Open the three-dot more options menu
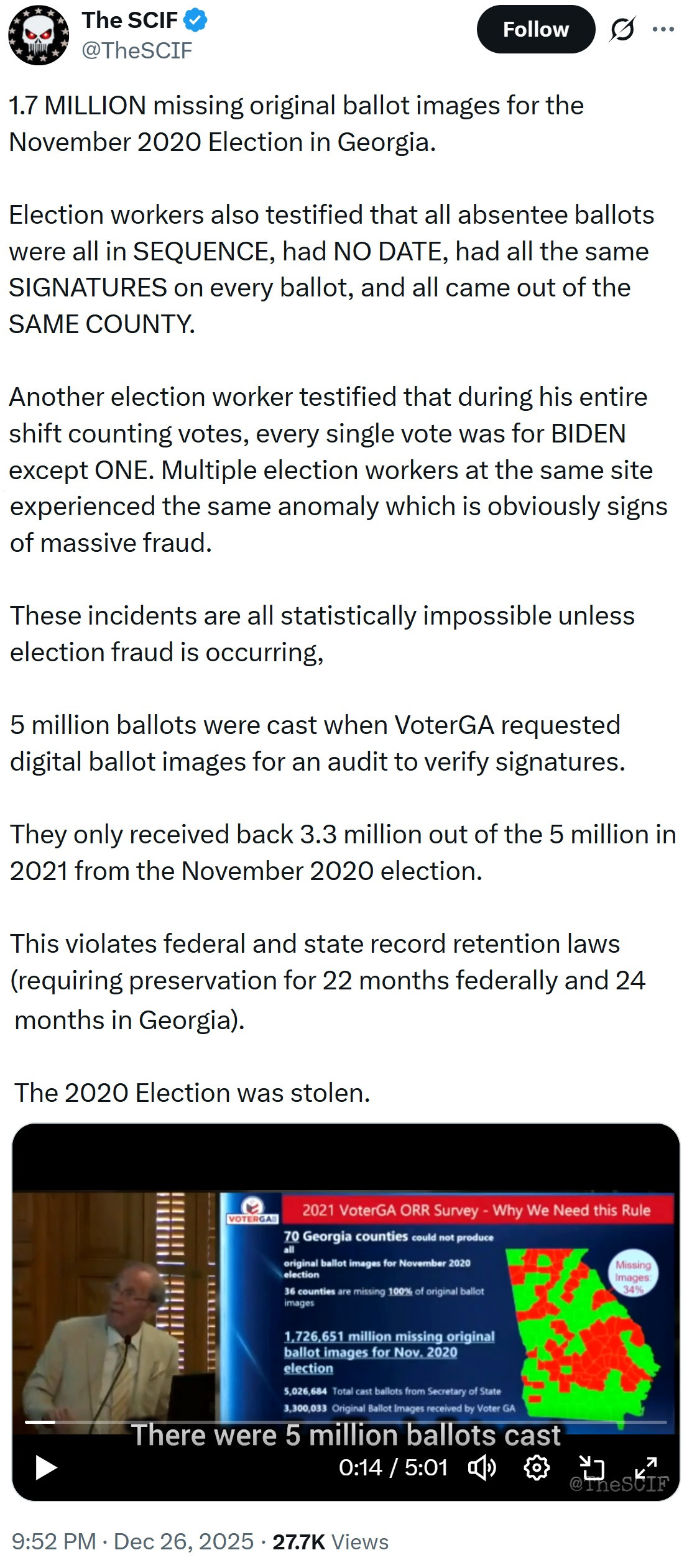The image size is (697, 1568). 663,29
